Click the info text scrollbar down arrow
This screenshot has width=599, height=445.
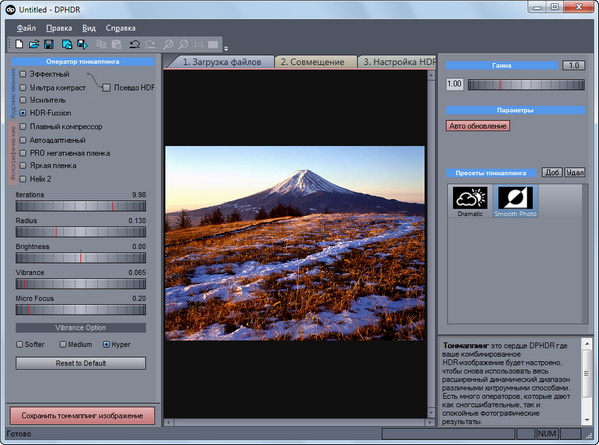pyautogui.click(x=587, y=420)
